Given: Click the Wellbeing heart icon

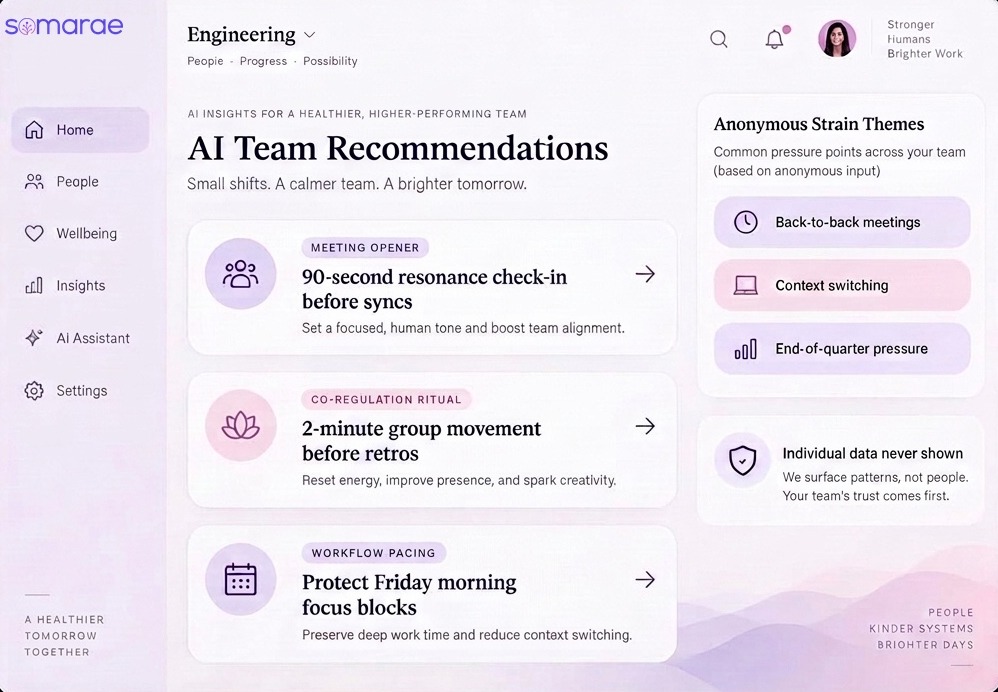Looking at the screenshot, I should click(x=34, y=234).
